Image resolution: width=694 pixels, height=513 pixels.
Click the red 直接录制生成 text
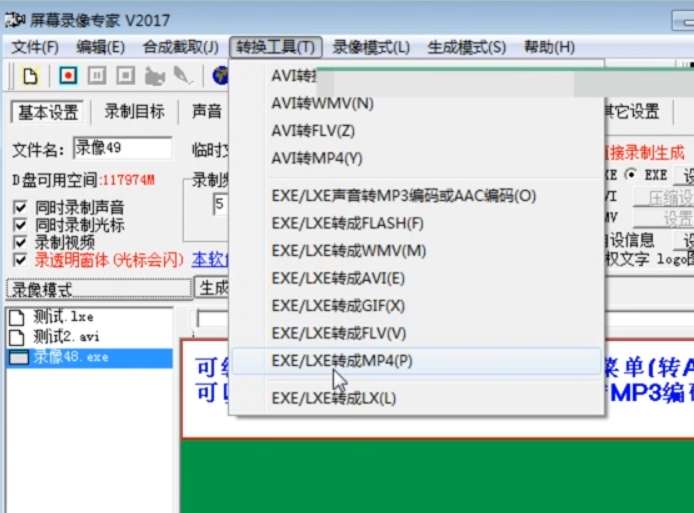pos(644,153)
